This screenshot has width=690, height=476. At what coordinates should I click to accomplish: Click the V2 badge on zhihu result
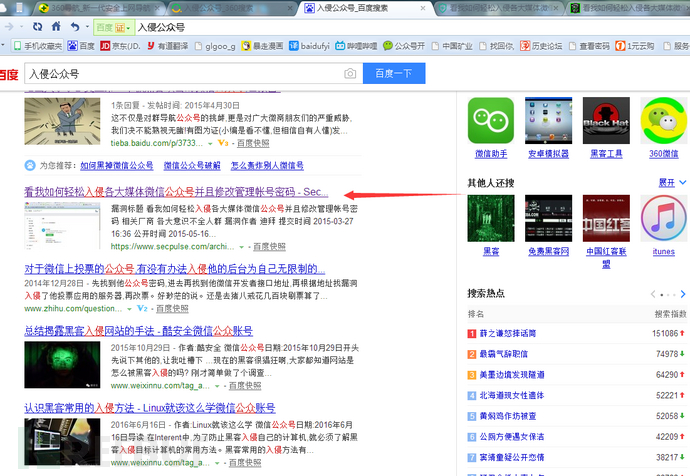(142, 308)
